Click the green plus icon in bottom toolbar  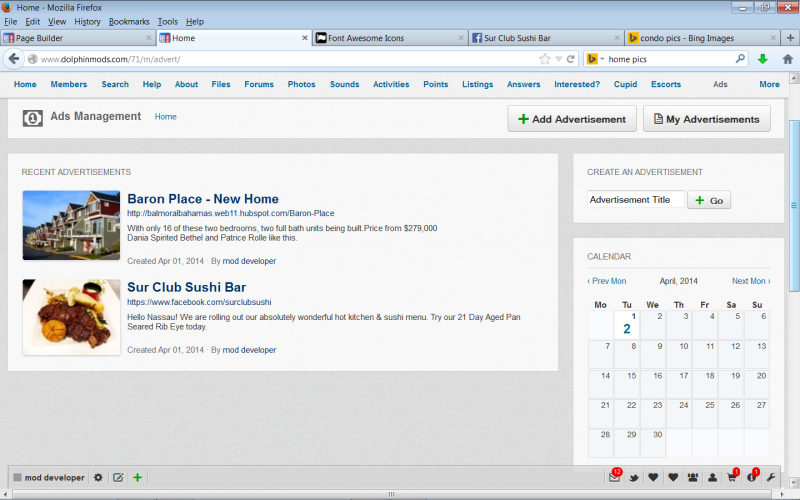coord(137,478)
